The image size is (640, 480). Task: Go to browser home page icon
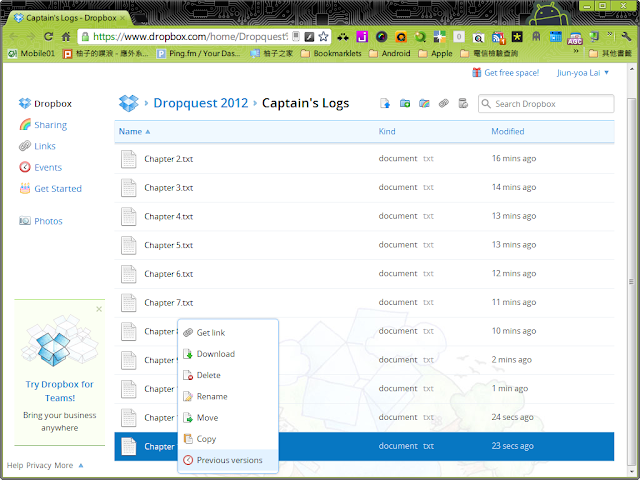[x=66, y=37]
